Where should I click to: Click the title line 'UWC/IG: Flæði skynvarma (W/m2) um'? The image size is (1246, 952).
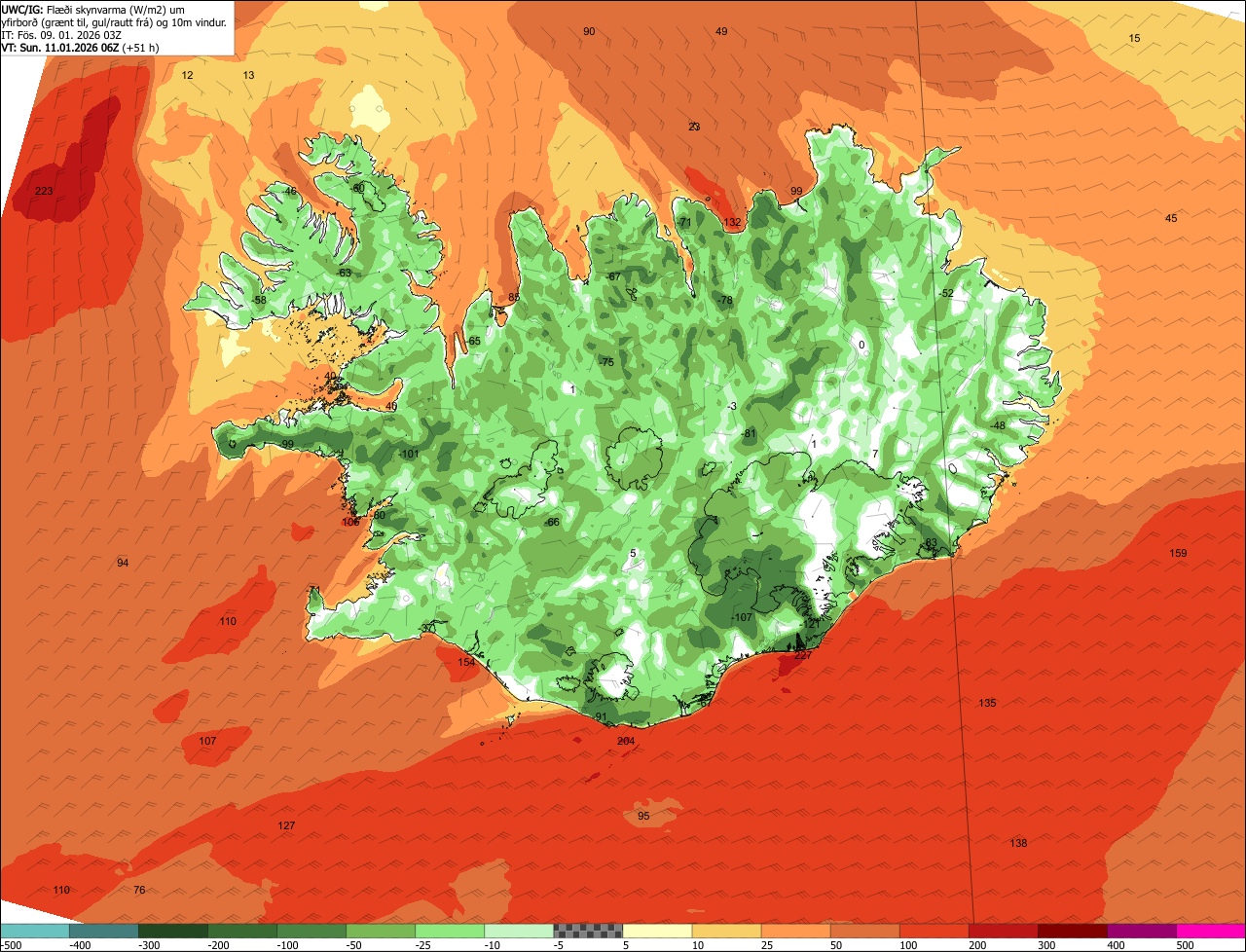(x=93, y=9)
